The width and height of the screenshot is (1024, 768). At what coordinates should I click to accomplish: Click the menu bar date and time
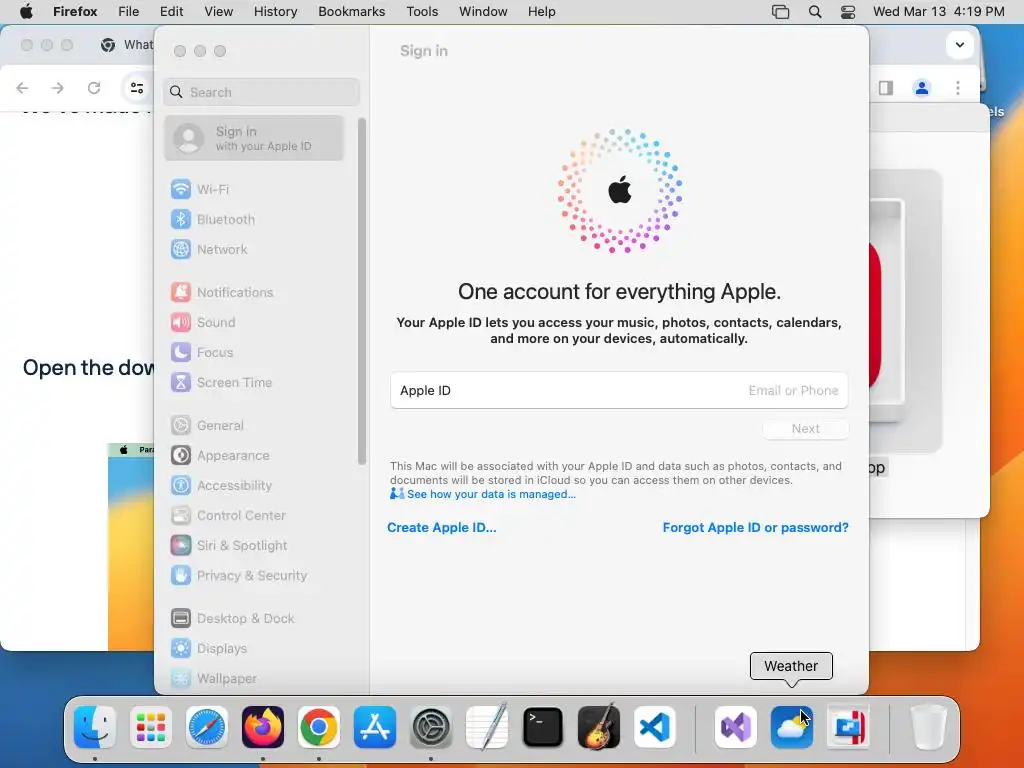tap(938, 12)
